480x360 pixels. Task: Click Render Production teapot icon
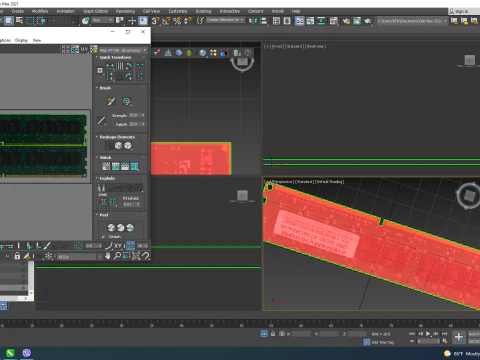pyautogui.click(x=368, y=21)
